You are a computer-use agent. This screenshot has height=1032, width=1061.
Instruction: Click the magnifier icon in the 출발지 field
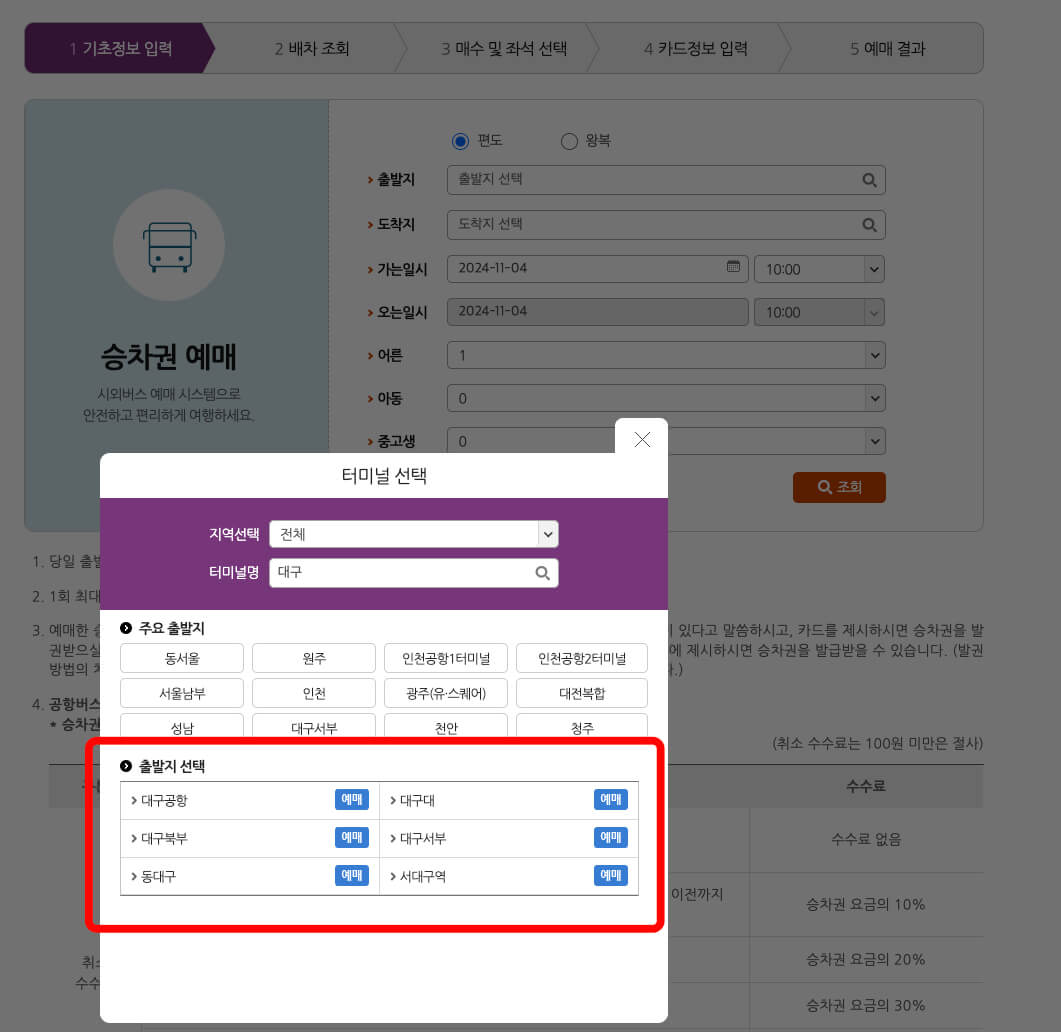coord(870,180)
